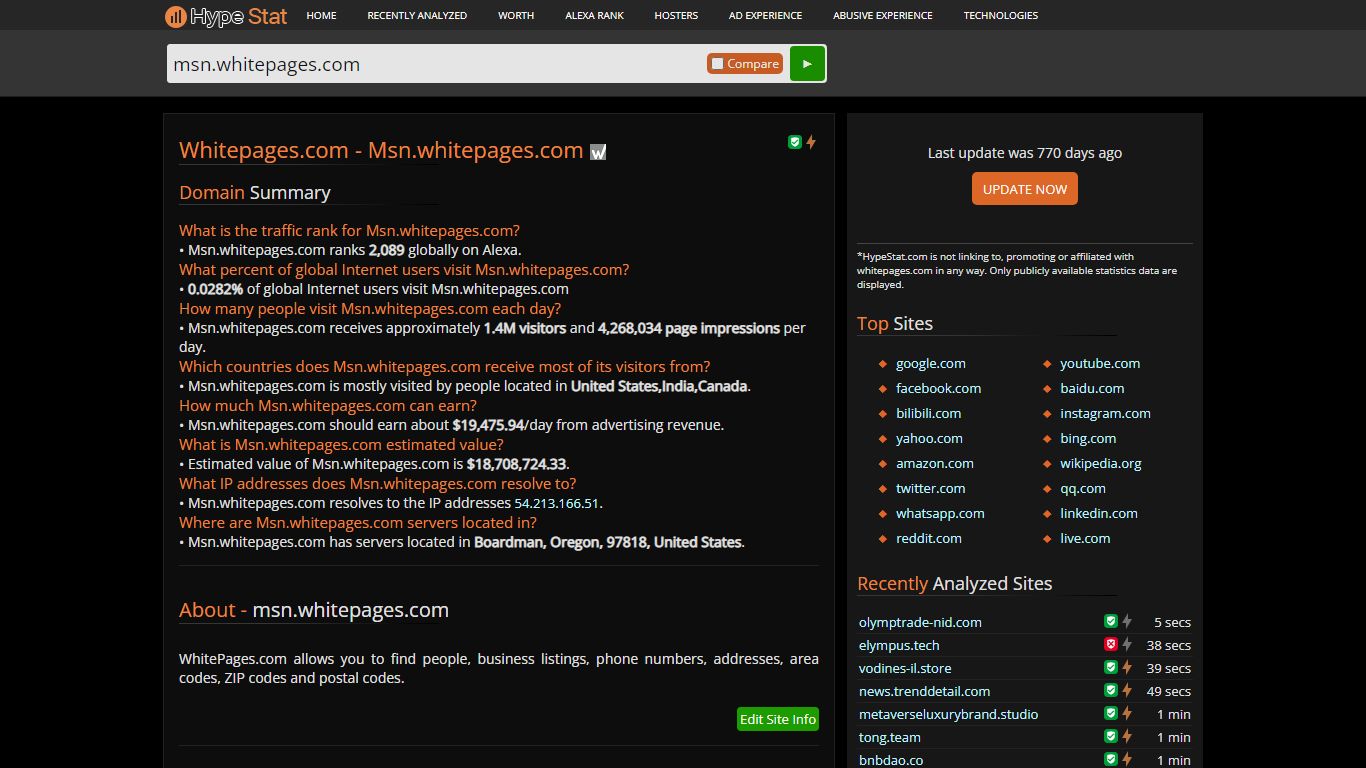Open tong.team recently analyzed link

(890, 737)
